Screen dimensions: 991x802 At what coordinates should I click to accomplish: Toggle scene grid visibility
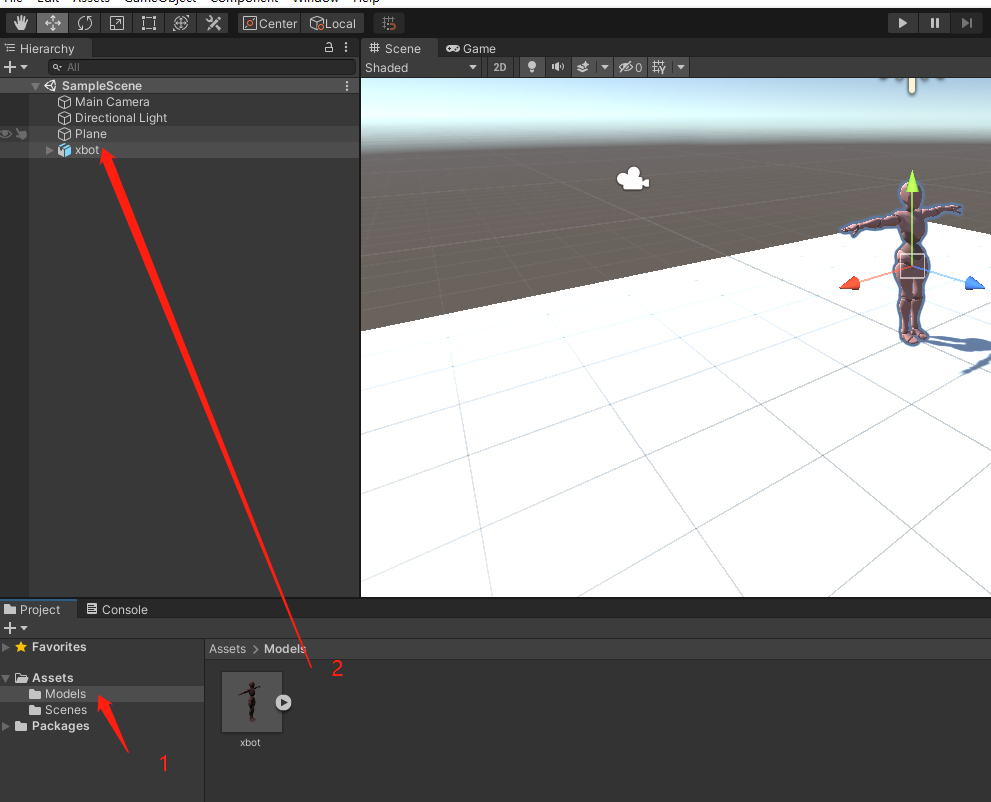(659, 68)
